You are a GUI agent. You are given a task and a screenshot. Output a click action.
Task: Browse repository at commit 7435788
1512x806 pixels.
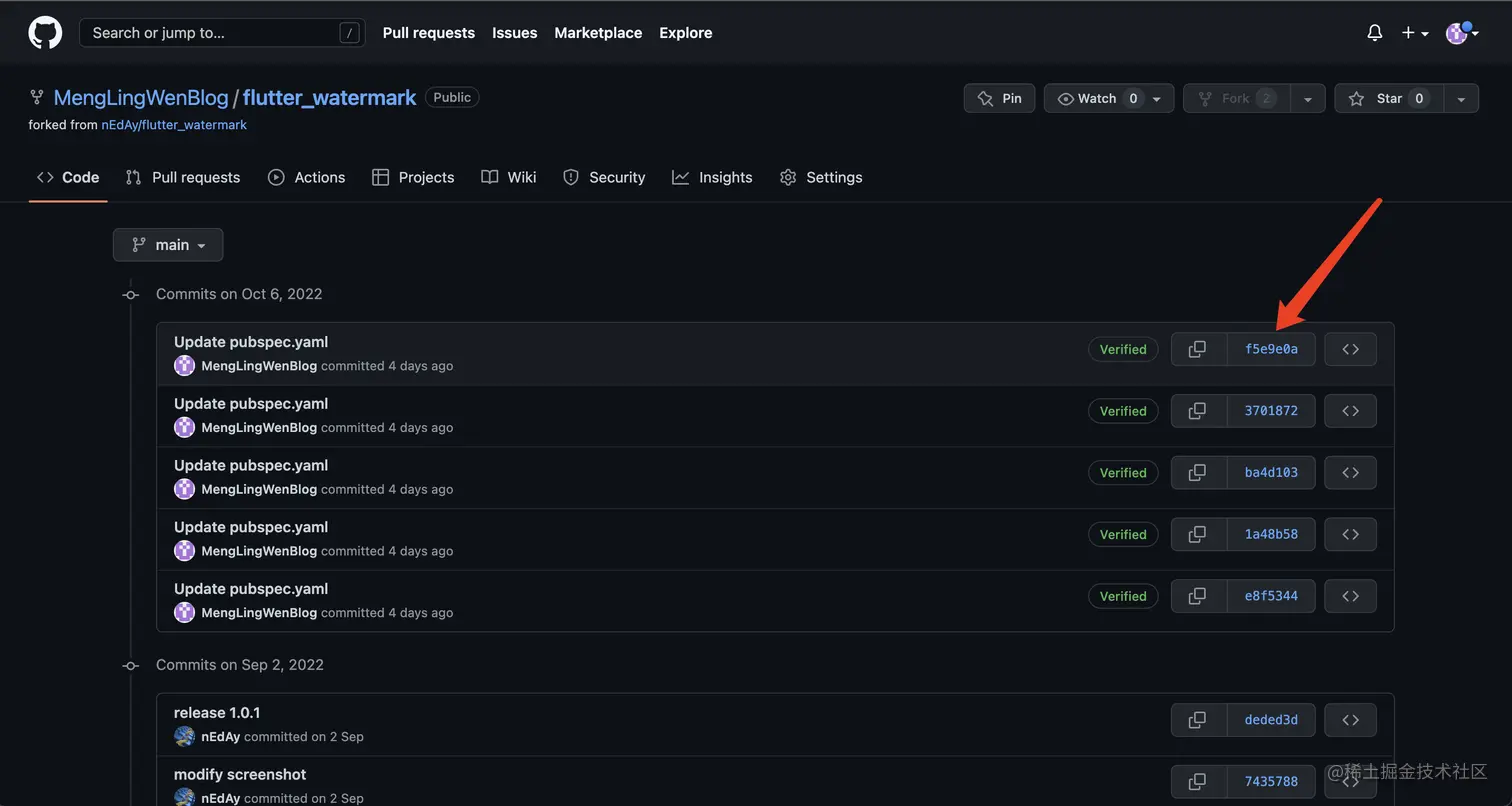coord(1350,782)
